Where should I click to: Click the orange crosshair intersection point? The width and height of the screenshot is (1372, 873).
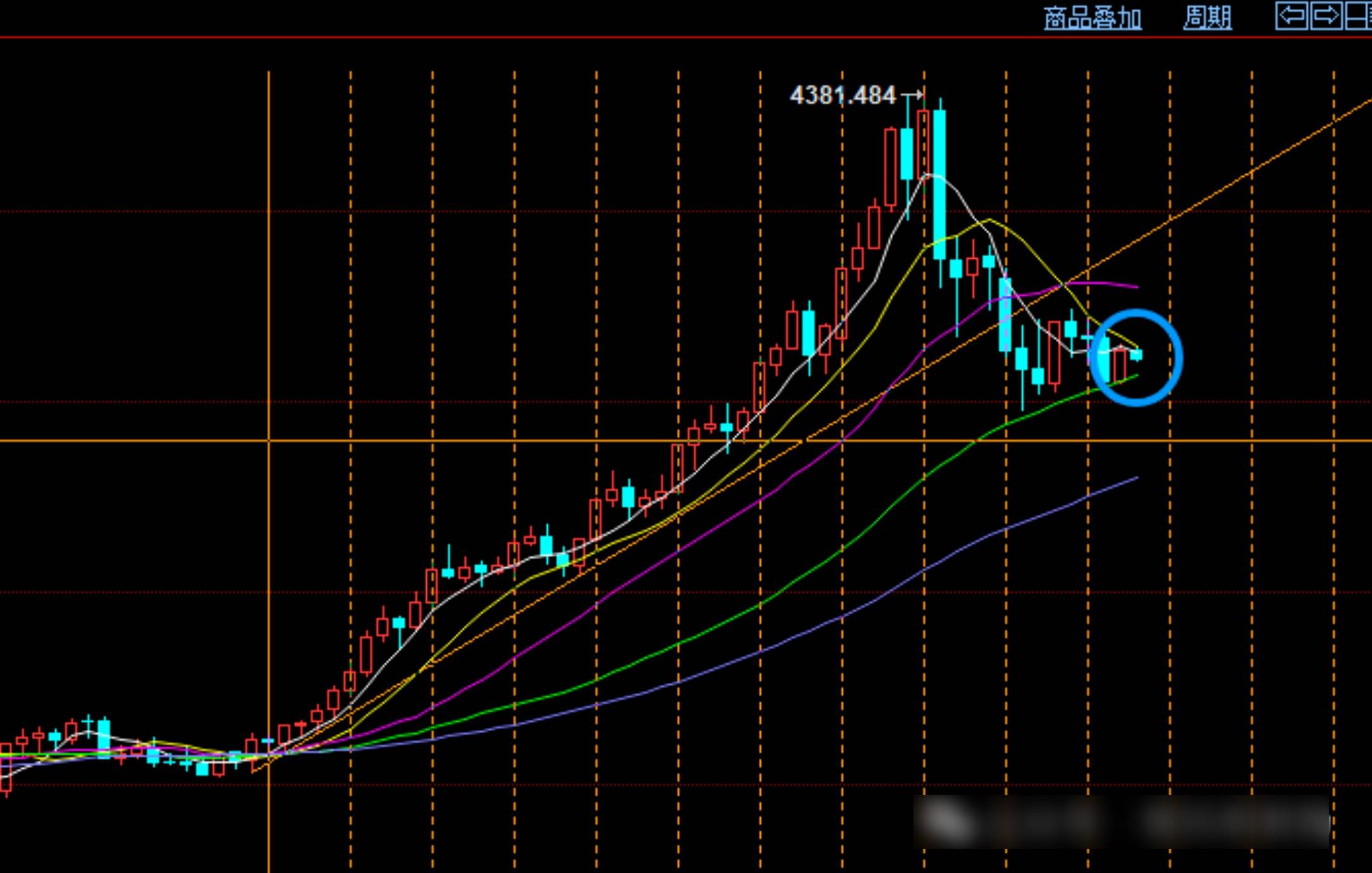pos(269,440)
